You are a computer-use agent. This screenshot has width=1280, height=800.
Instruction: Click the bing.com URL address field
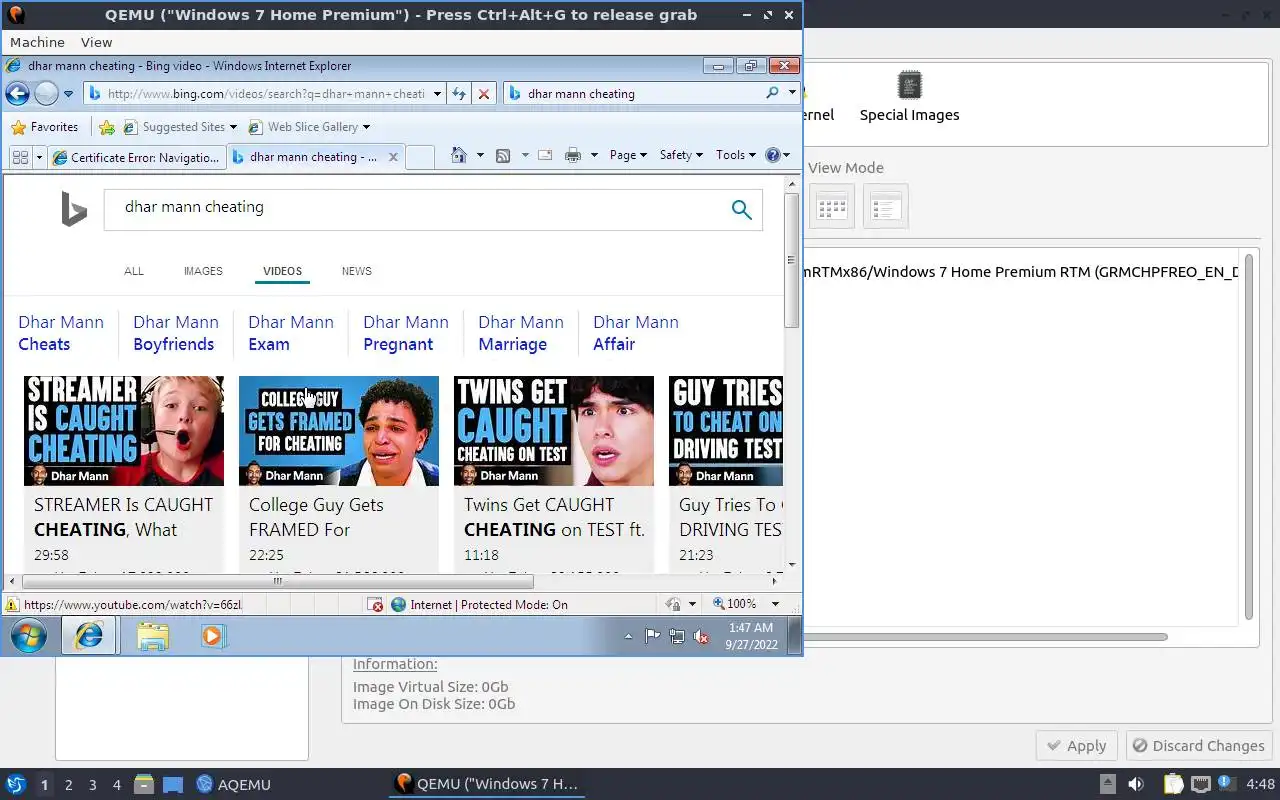point(266,94)
